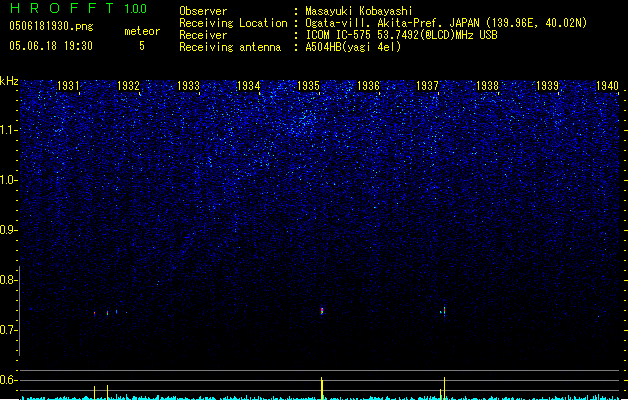
Task: Click the 0.9 frequency axis label
Action: coord(8,230)
